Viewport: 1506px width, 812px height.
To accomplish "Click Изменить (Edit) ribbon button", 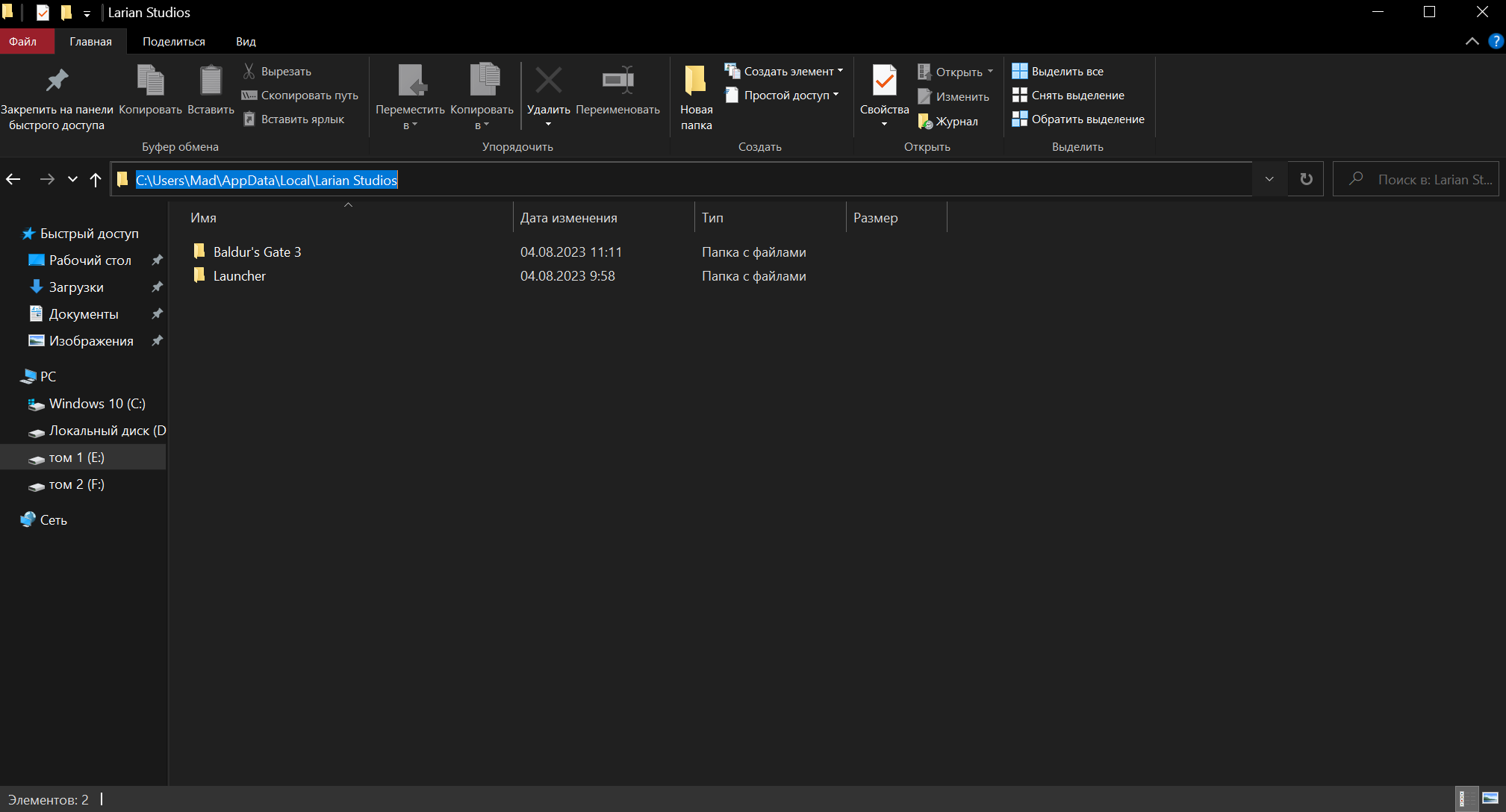I will [953, 97].
